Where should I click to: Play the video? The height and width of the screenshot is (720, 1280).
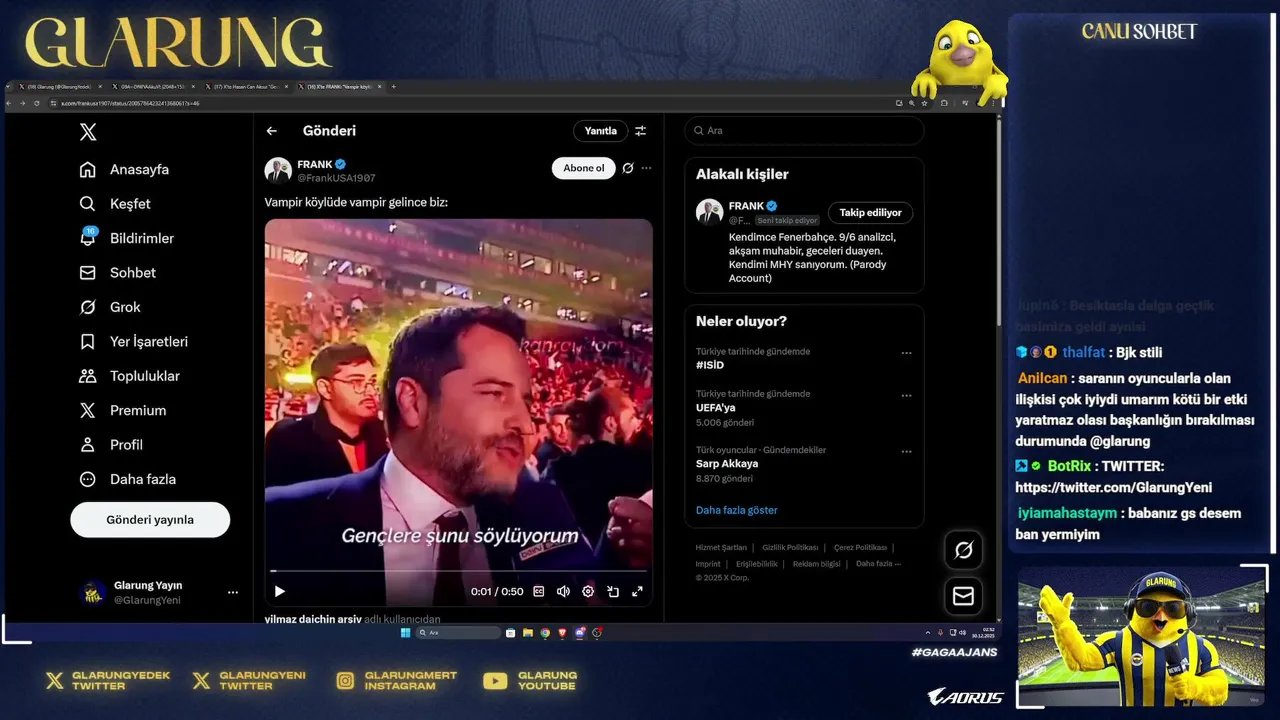point(280,591)
